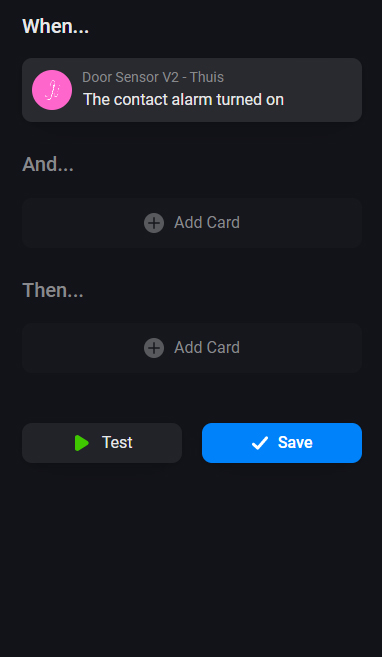Click the 'Save' label text
The width and height of the screenshot is (382, 657).
(x=295, y=442)
